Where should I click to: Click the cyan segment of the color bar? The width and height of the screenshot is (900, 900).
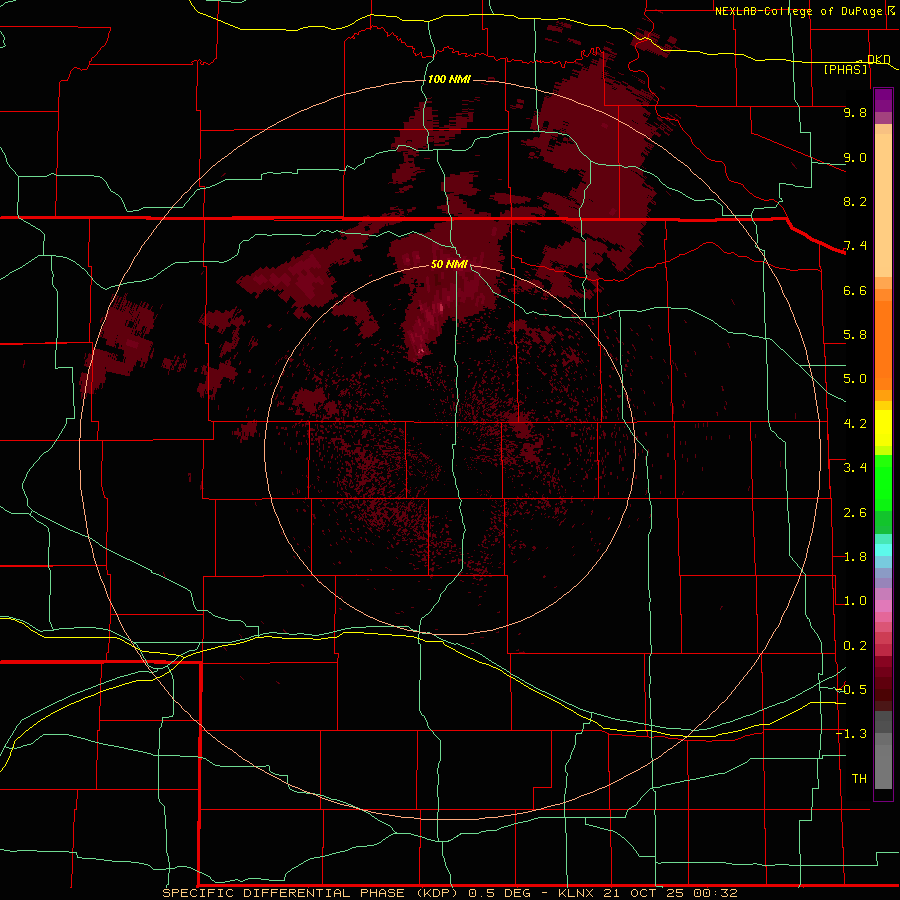click(883, 550)
